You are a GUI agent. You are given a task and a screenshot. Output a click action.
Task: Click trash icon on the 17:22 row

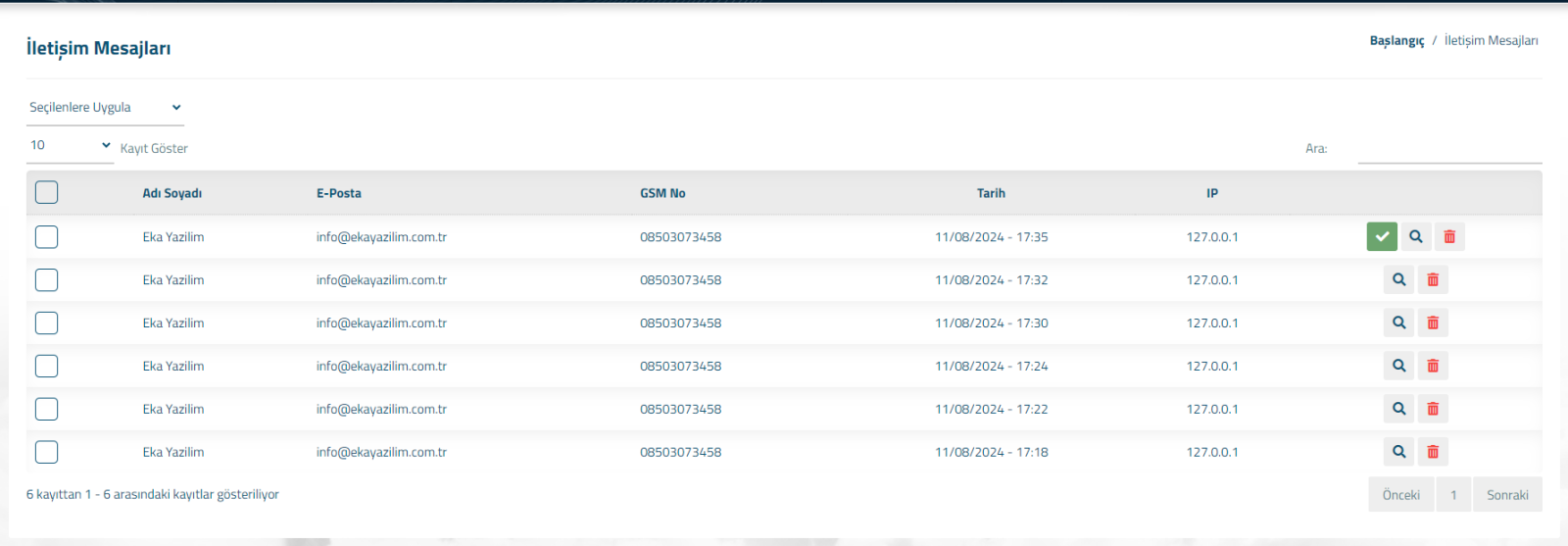(1433, 409)
